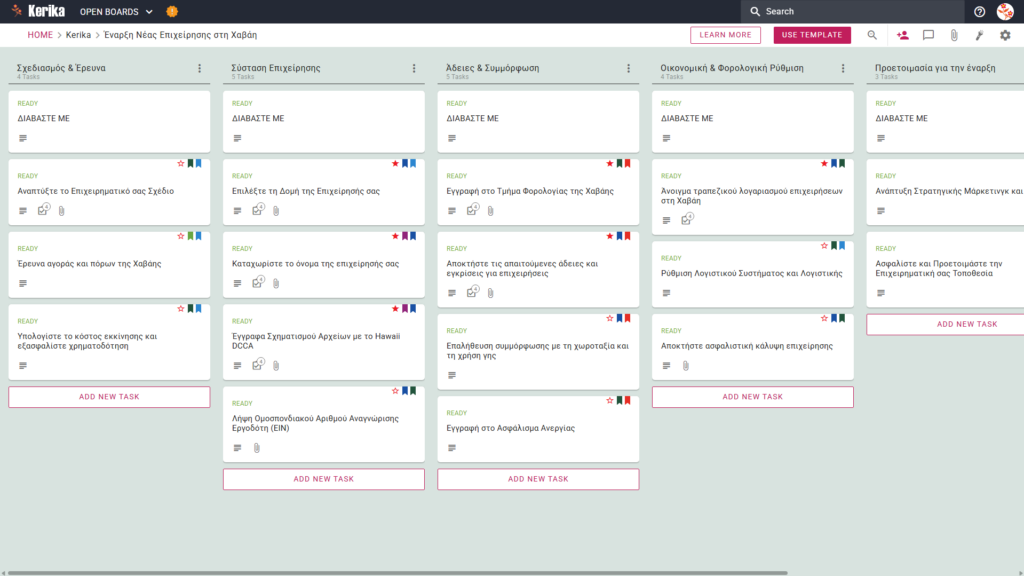Open checklist icon on 'Άνοιγμα τραπεζικού λογαριασμού' card
This screenshot has height=576, width=1024.
click(686, 219)
